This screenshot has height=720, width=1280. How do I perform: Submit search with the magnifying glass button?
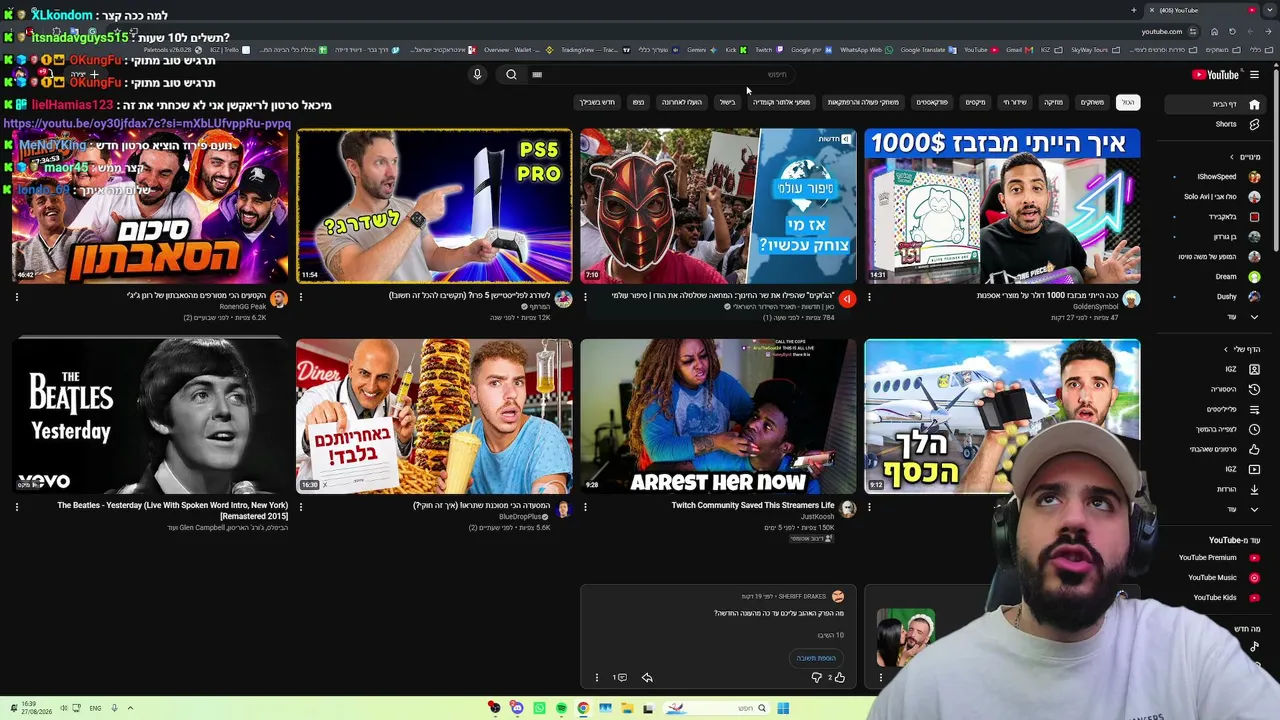[511, 74]
